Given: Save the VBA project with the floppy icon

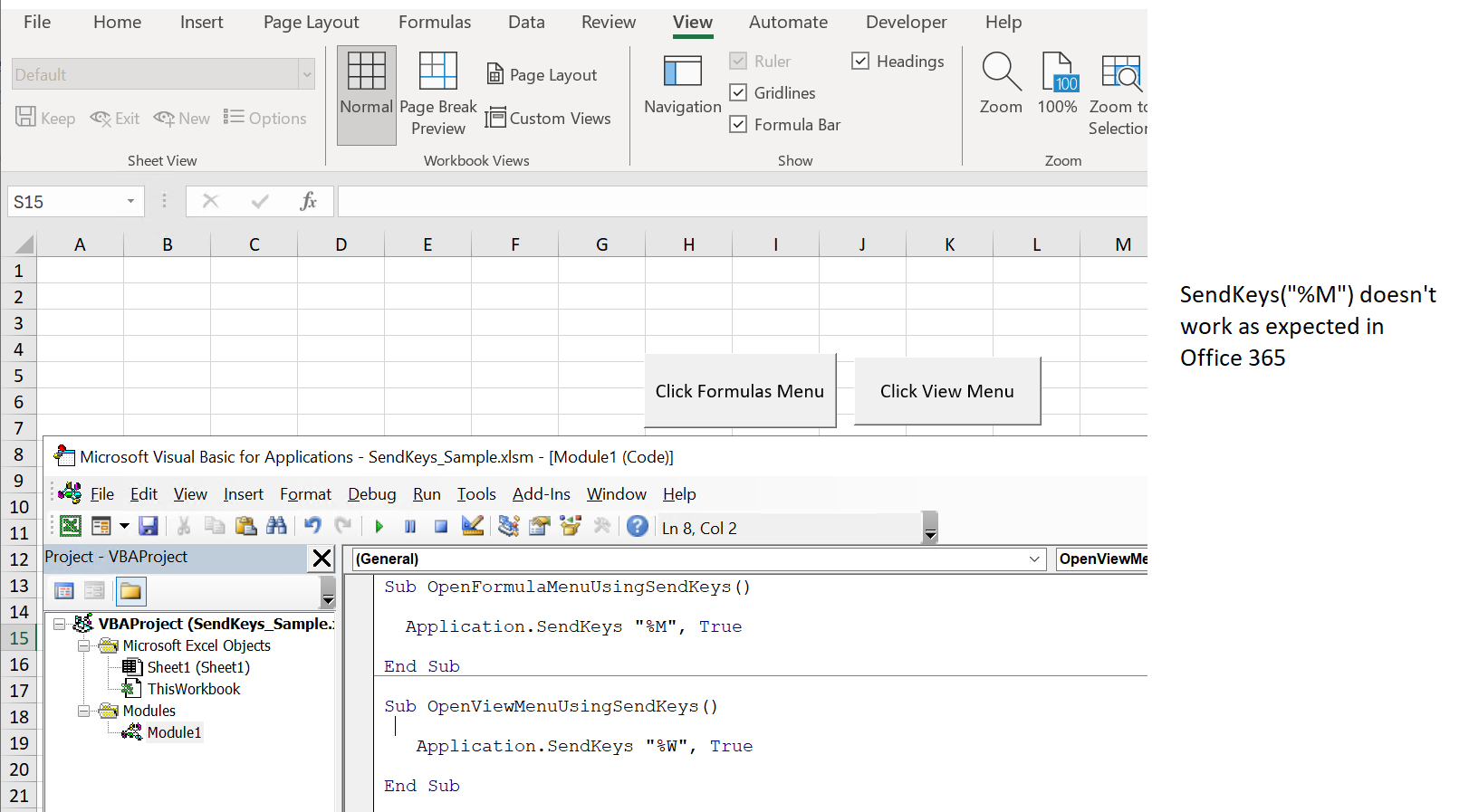Looking at the screenshot, I should click(x=149, y=526).
